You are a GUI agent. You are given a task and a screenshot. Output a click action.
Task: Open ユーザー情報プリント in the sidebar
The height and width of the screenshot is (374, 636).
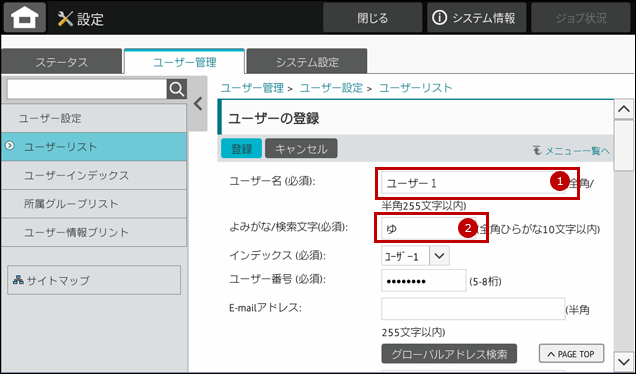tap(94, 232)
